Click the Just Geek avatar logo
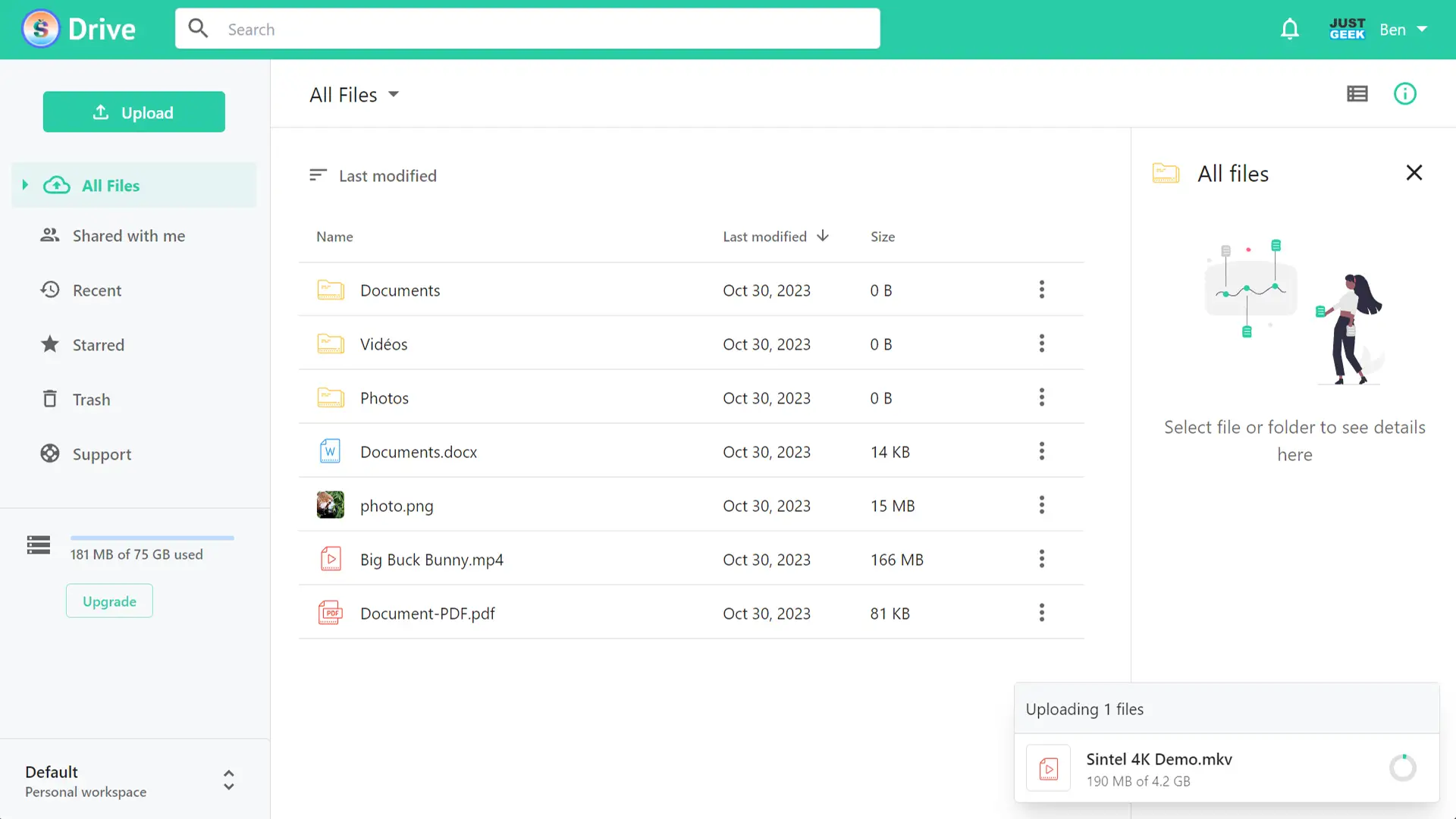Image resolution: width=1456 pixels, height=819 pixels. 1347,29
